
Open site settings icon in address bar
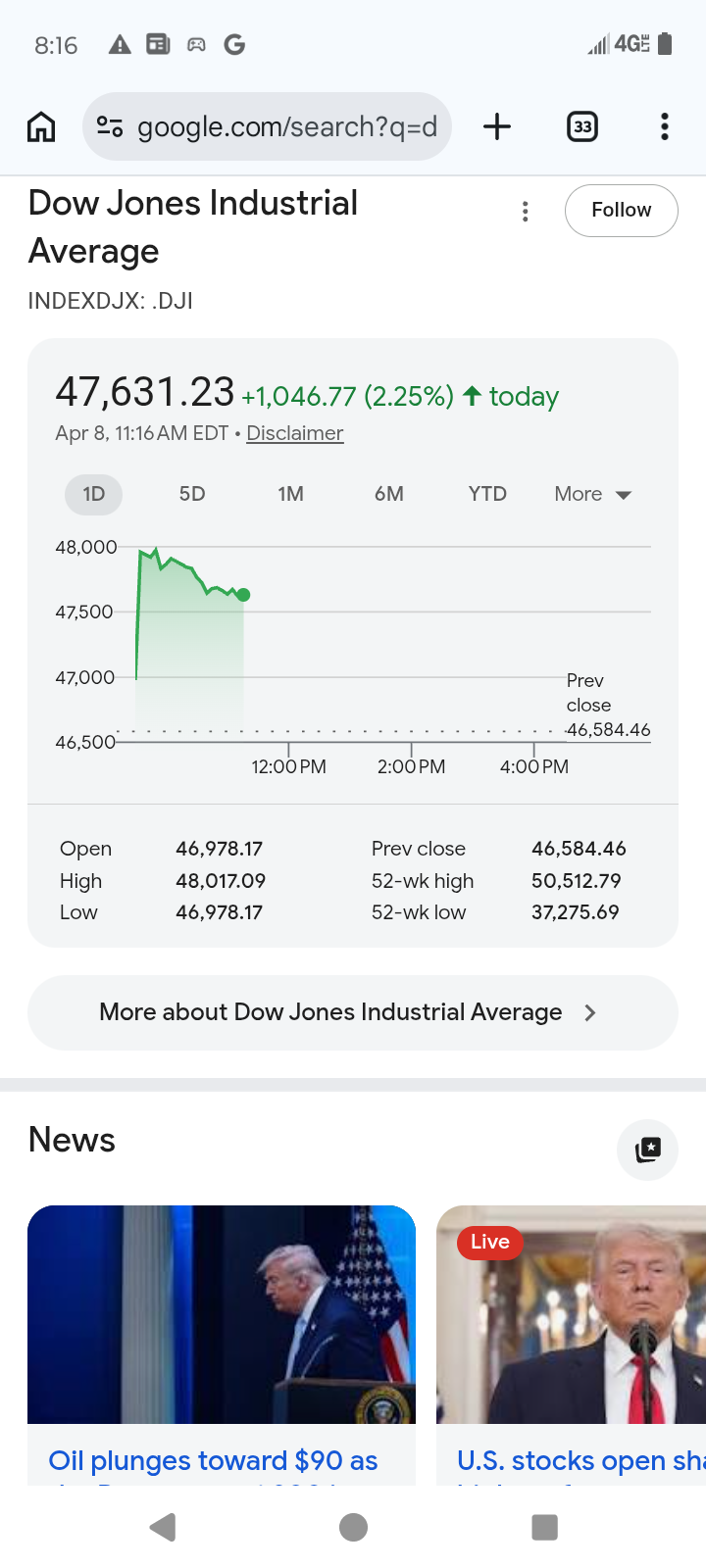pyautogui.click(x=110, y=126)
